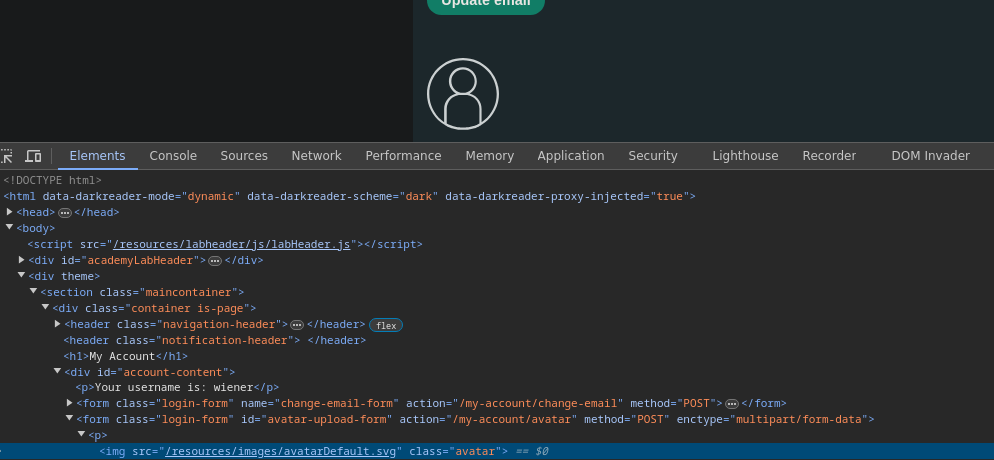Collapse the account-content div node
The height and width of the screenshot is (460, 994).
[x=58, y=371]
